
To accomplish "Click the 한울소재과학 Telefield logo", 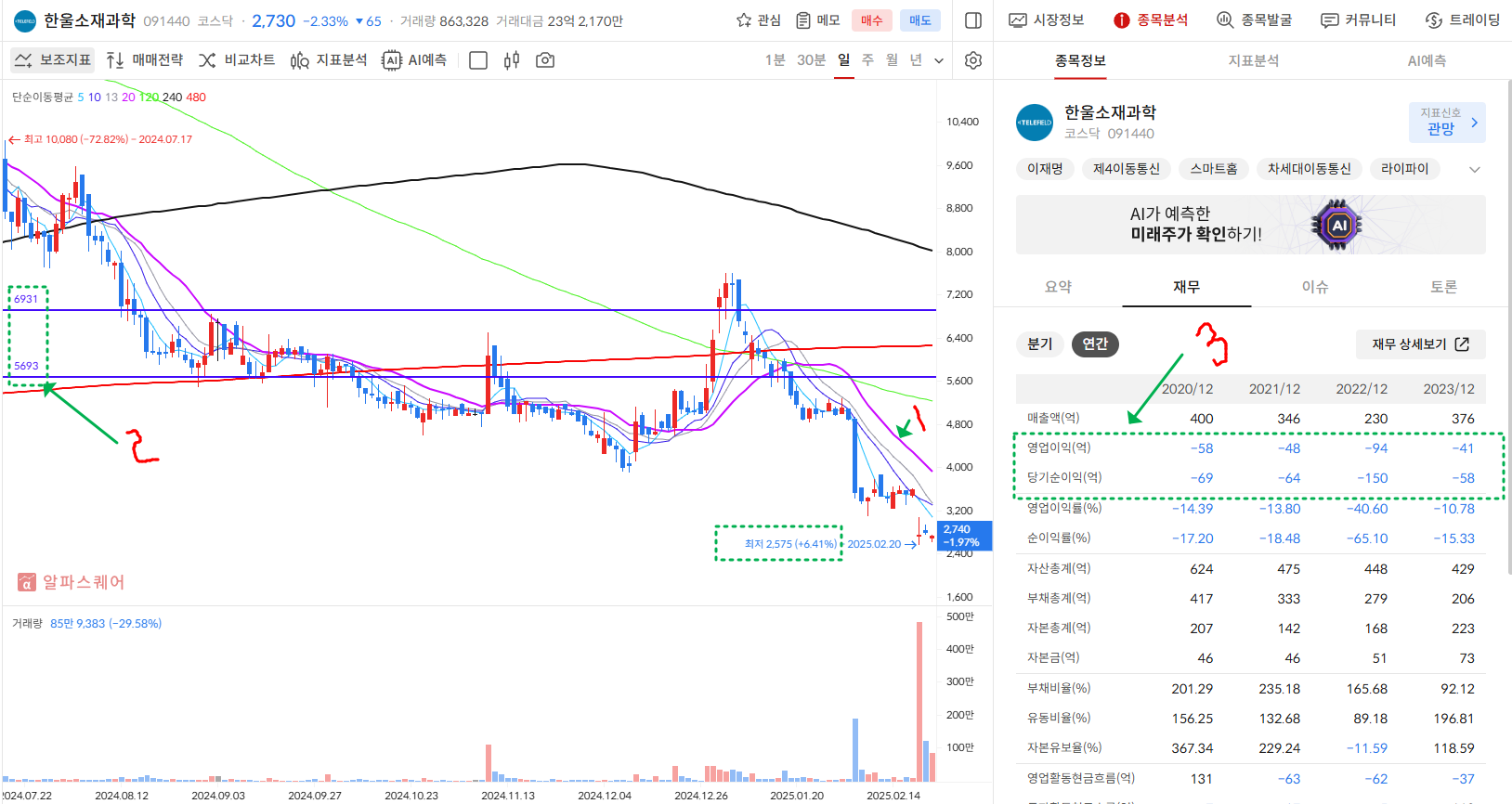I will 1035,123.
